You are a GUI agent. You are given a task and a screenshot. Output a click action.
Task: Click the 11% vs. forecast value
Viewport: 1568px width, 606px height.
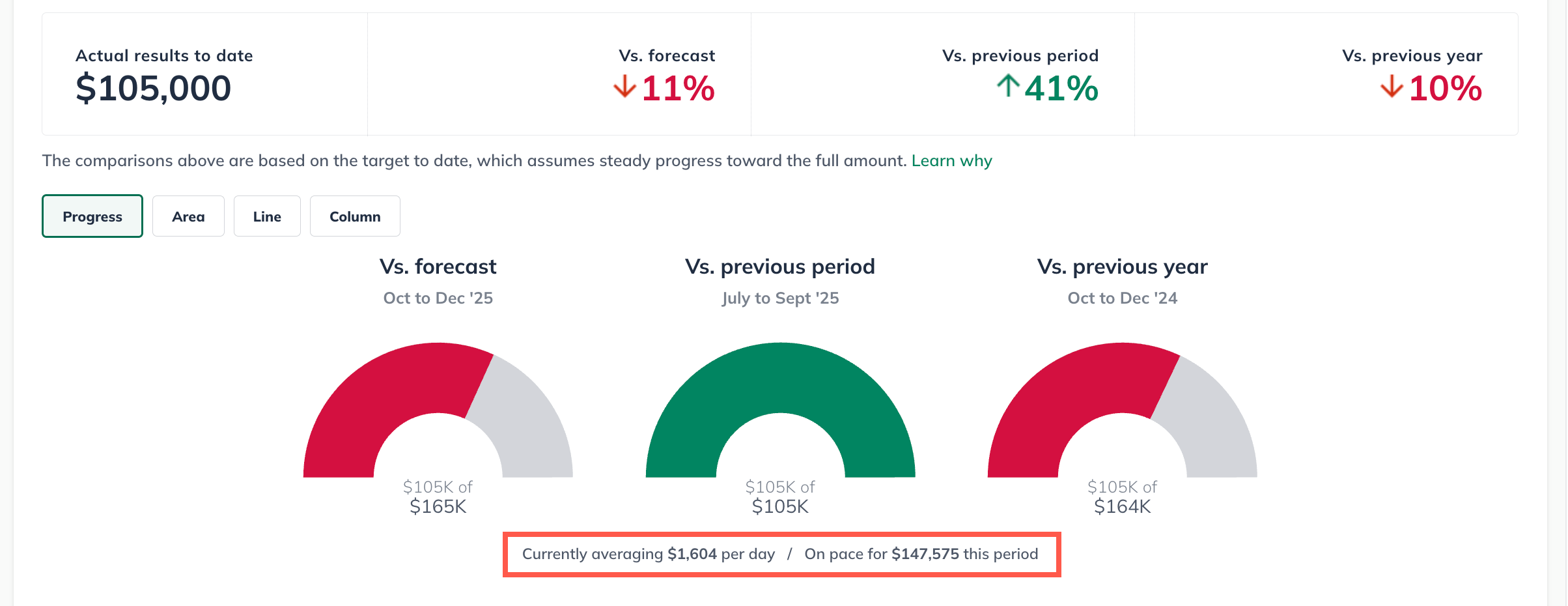pos(678,89)
